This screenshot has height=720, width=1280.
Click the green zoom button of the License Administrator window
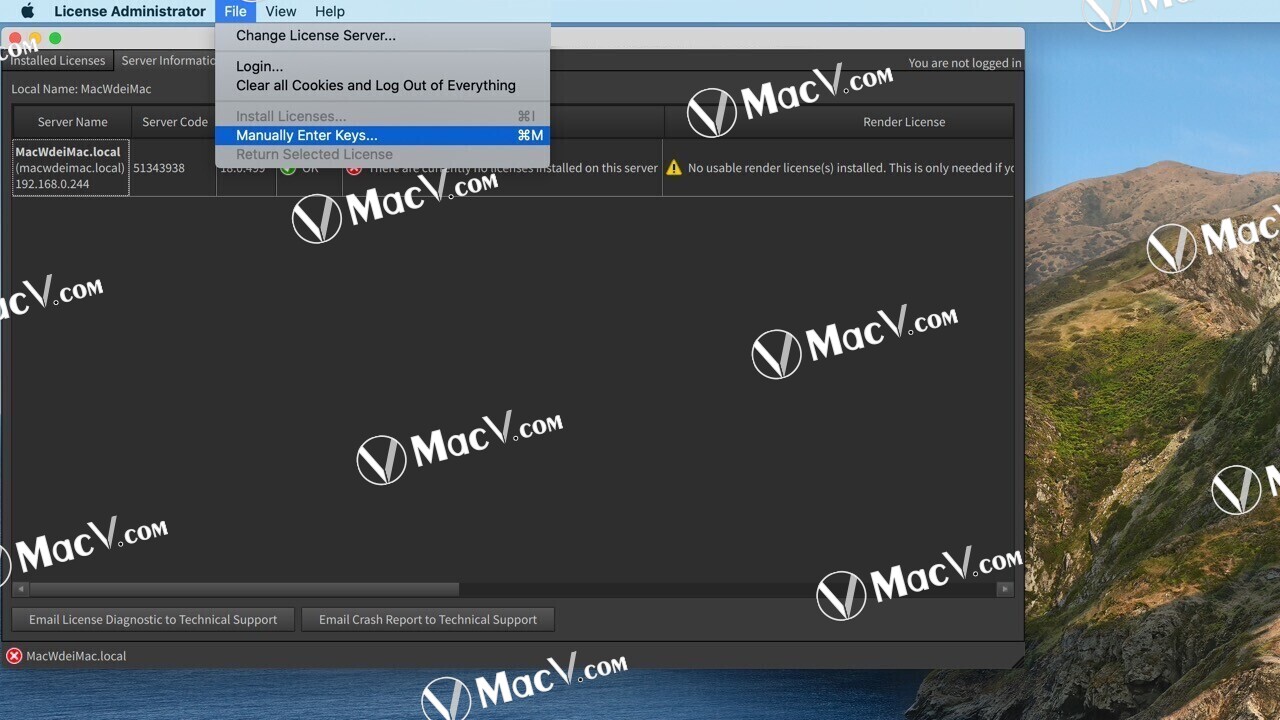point(55,38)
